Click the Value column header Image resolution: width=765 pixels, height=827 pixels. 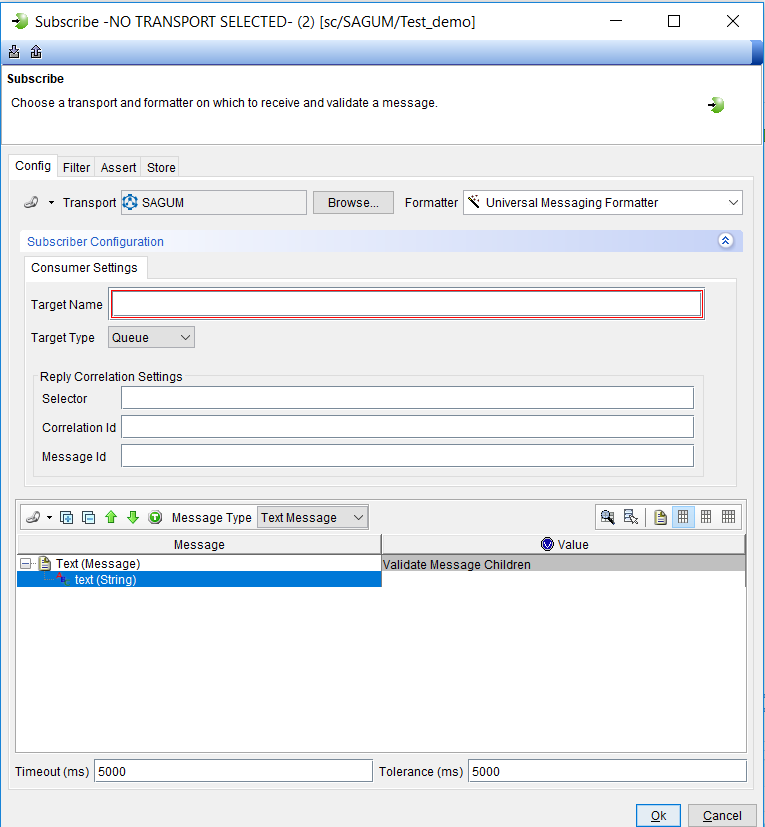(563, 544)
